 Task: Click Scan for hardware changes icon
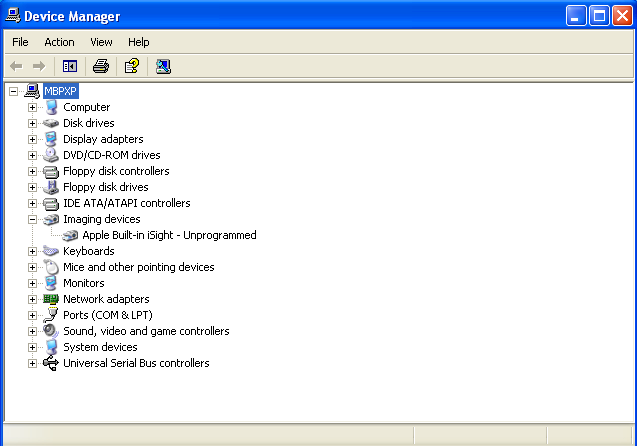[x=163, y=66]
